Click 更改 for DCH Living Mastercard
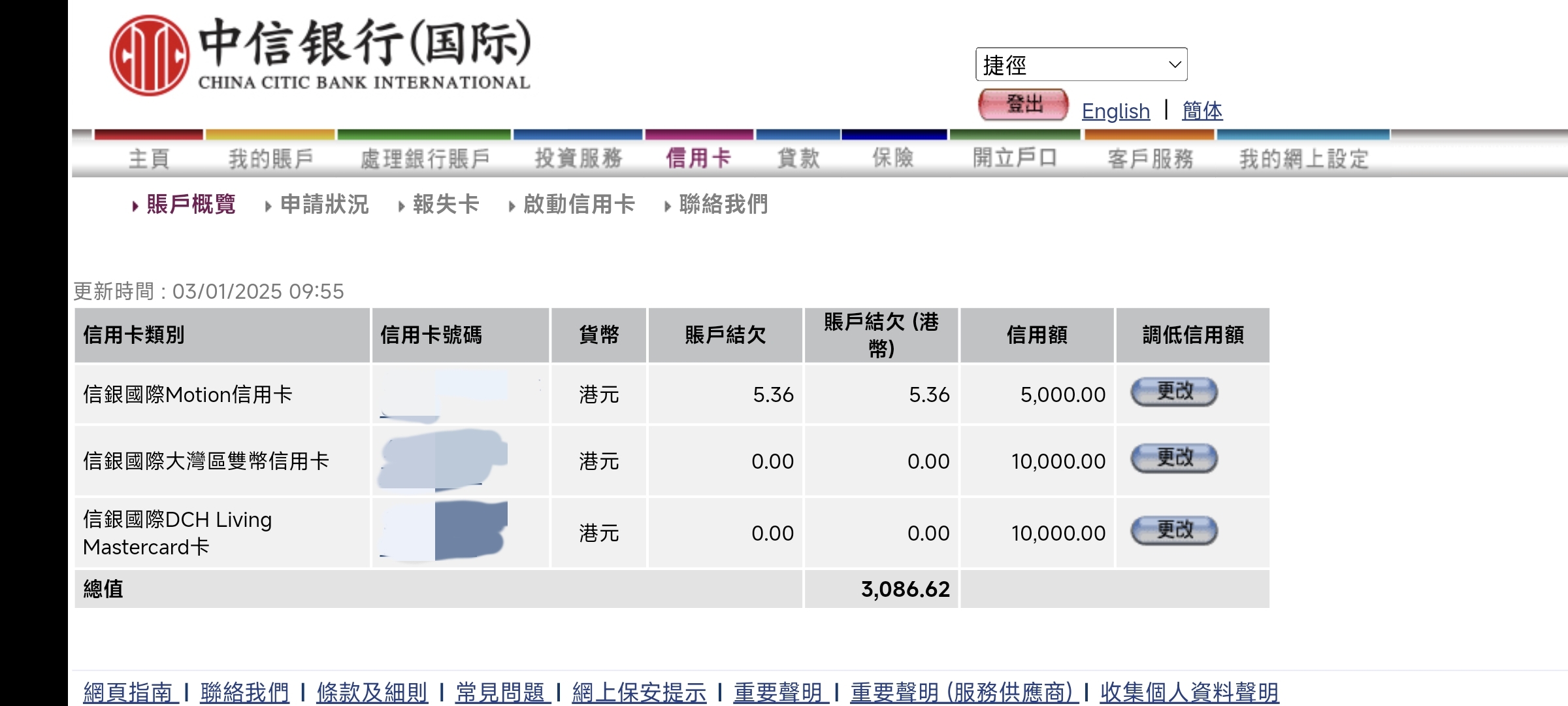Image resolution: width=1568 pixels, height=706 pixels. [1174, 531]
